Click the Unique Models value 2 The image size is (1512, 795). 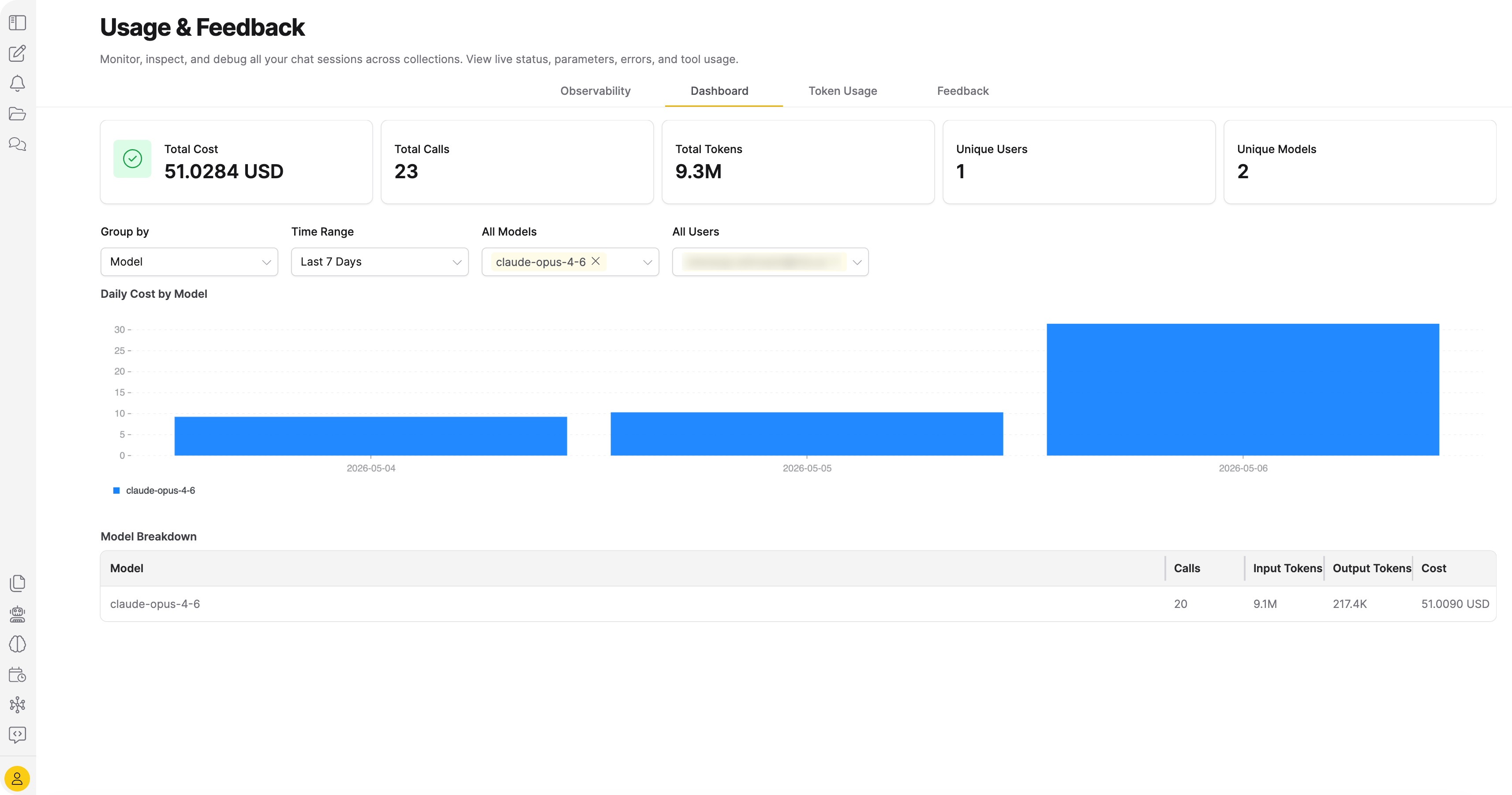pyautogui.click(x=1243, y=172)
